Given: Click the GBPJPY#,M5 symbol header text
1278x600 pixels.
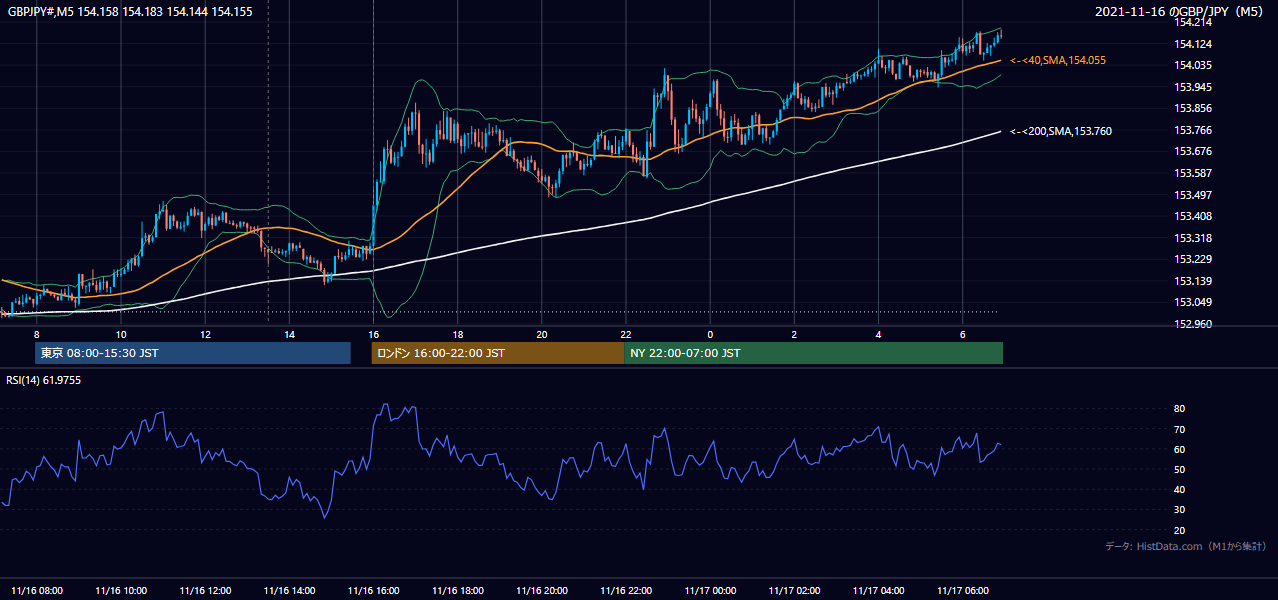Looking at the screenshot, I should coord(130,12).
